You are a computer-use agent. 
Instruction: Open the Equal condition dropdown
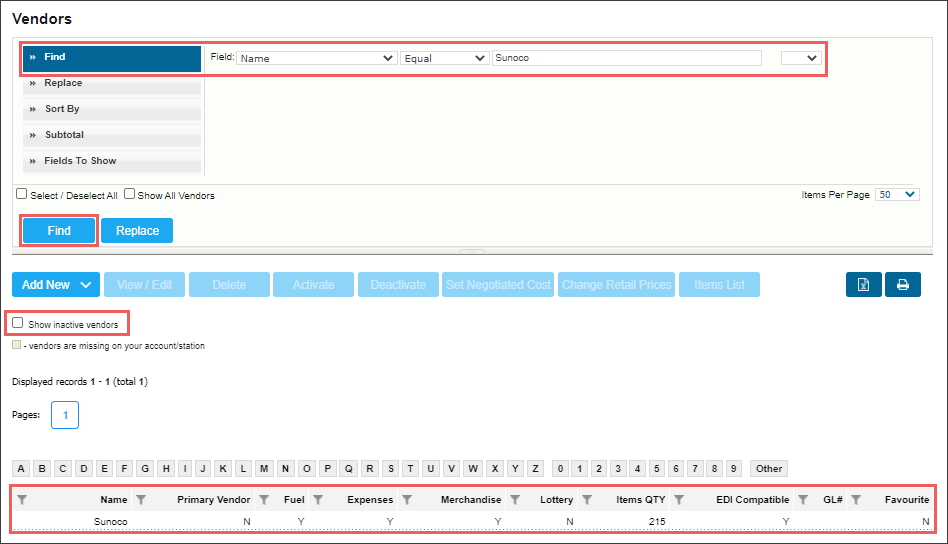coord(444,58)
